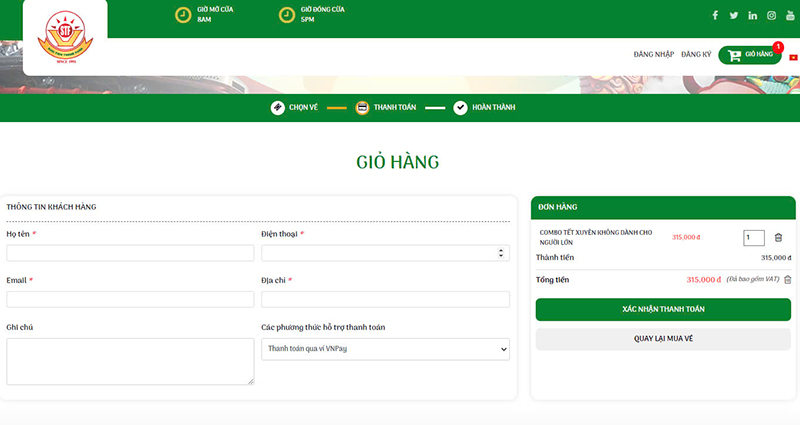Delete the combo ticket item using trash icon
The width and height of the screenshot is (800, 425).
click(x=779, y=238)
